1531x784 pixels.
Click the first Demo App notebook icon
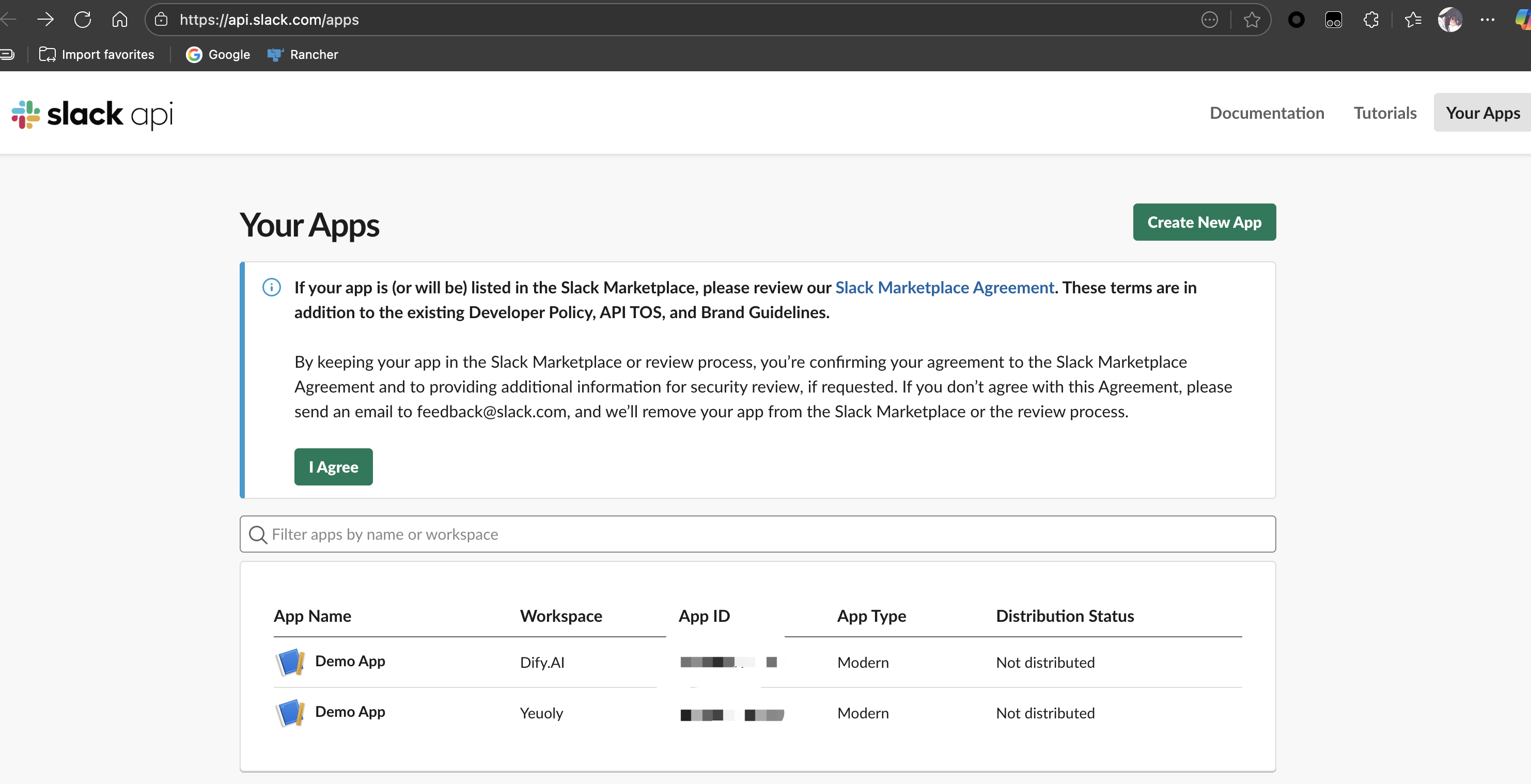[290, 662]
